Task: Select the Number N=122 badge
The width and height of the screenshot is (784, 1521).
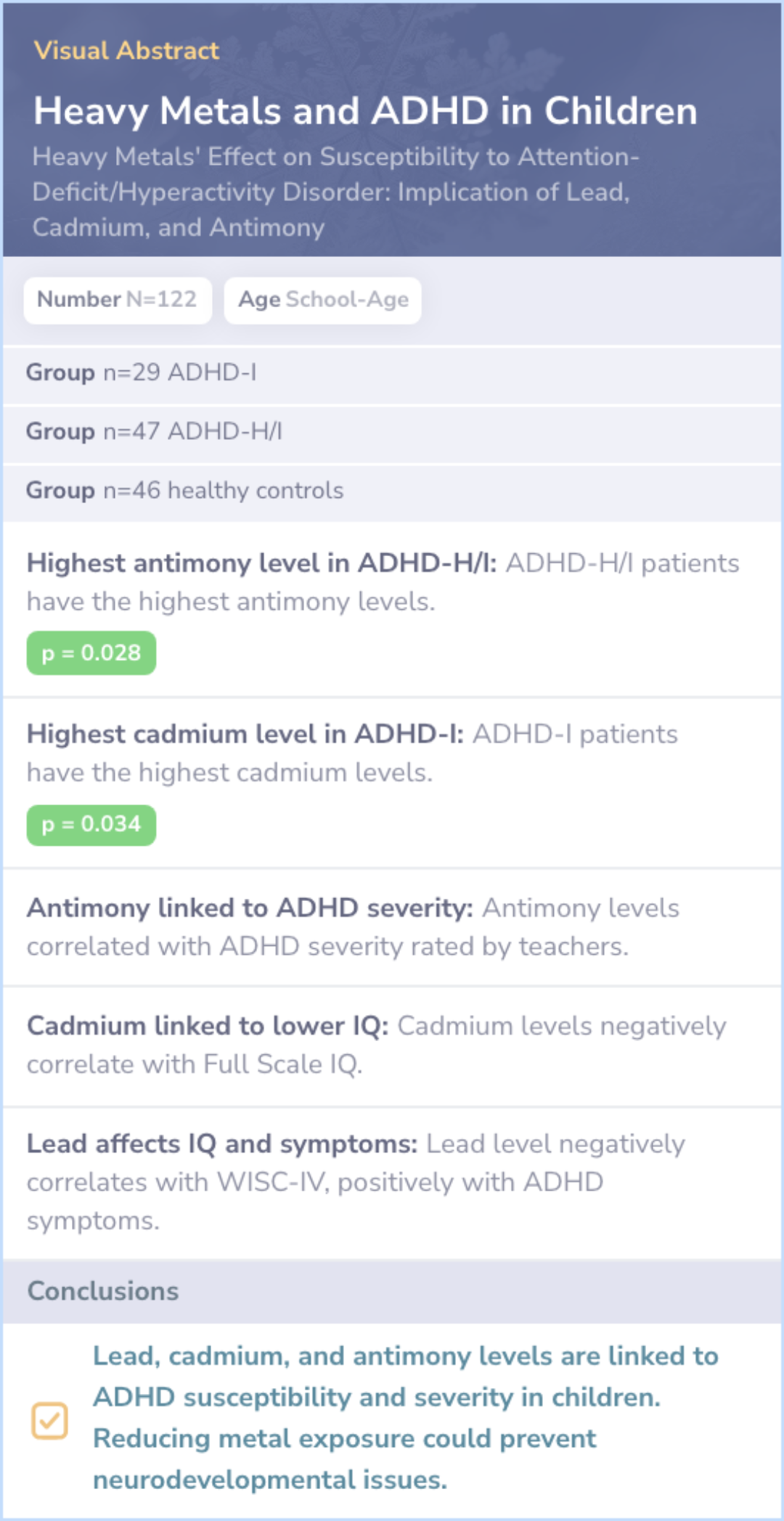Action: tap(118, 300)
